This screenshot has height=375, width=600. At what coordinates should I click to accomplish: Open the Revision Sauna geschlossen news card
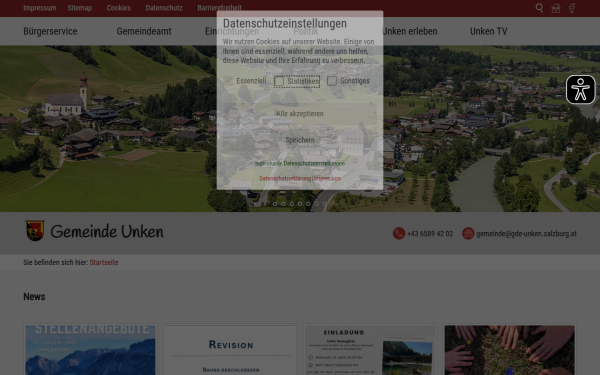(x=230, y=350)
